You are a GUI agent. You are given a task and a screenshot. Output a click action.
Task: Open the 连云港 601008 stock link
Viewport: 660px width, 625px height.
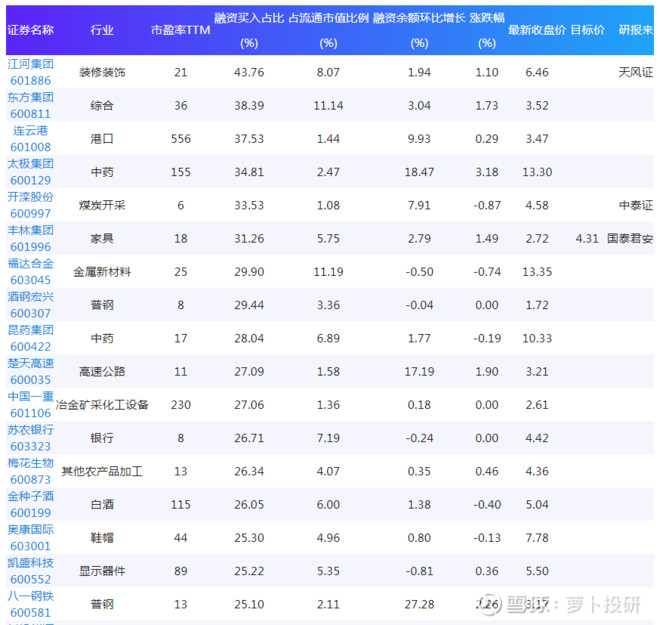[x=30, y=138]
